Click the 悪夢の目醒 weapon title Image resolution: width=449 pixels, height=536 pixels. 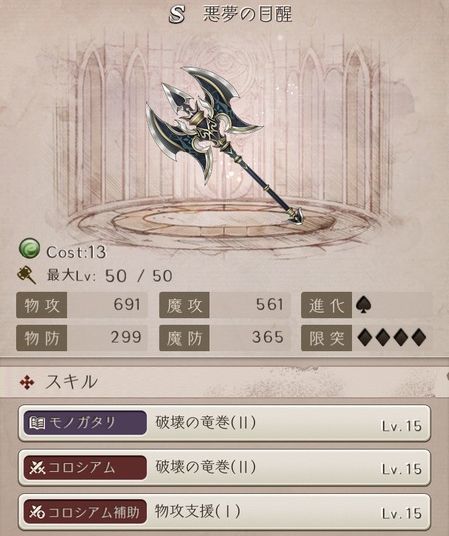248,14
